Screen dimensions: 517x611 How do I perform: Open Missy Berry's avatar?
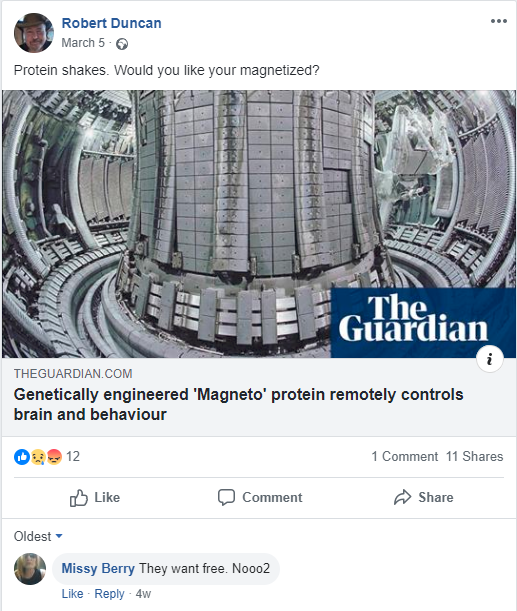[x=30, y=569]
